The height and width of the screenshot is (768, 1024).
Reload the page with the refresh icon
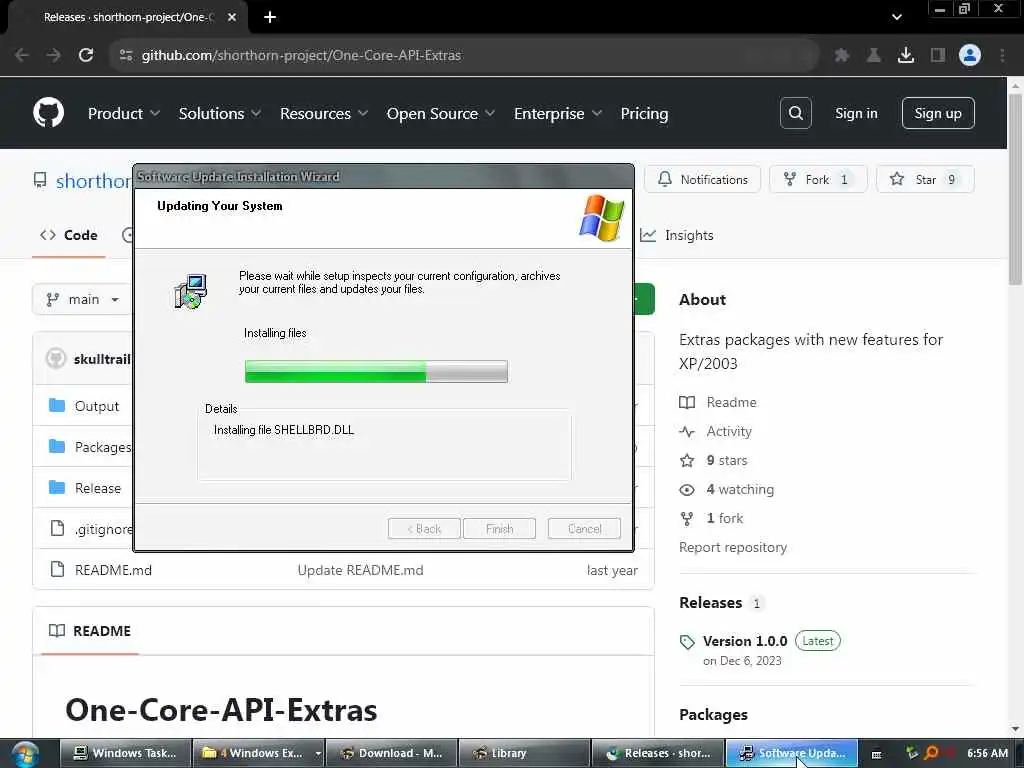pyautogui.click(x=86, y=55)
